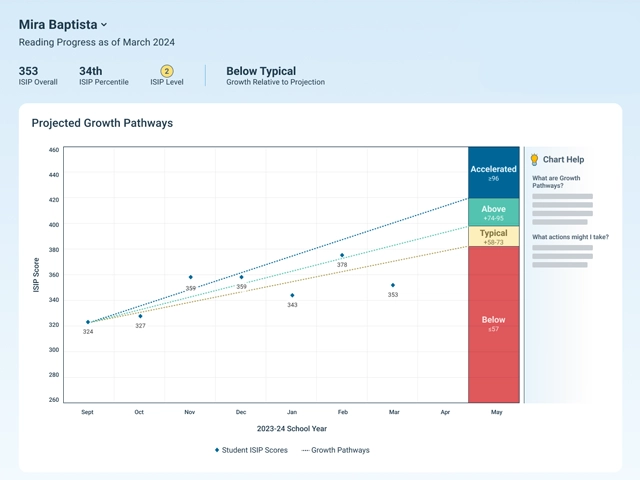Click the Projected Growth Pathways title

[x=102, y=123]
